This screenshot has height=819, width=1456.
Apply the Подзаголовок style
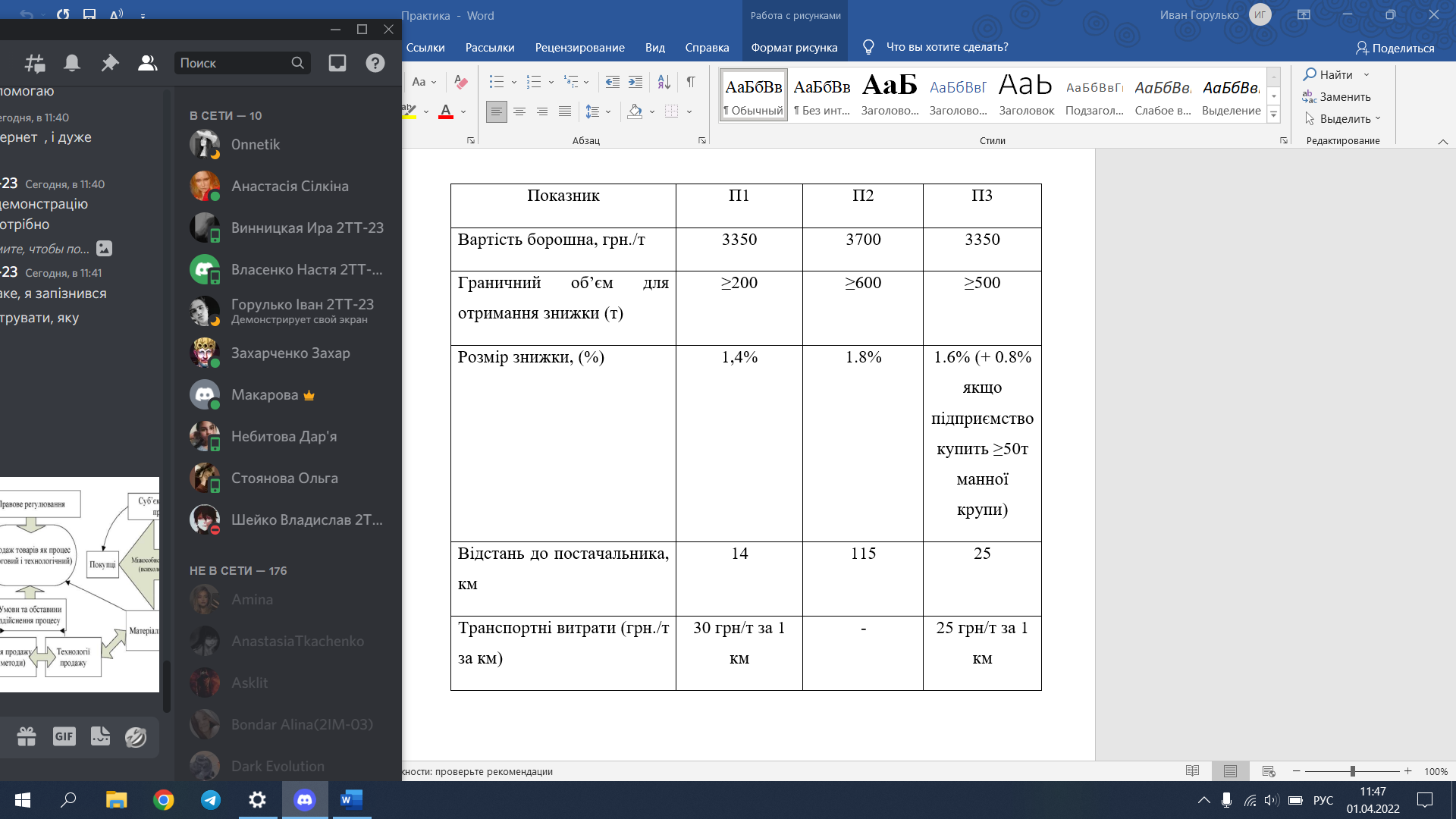click(1094, 95)
